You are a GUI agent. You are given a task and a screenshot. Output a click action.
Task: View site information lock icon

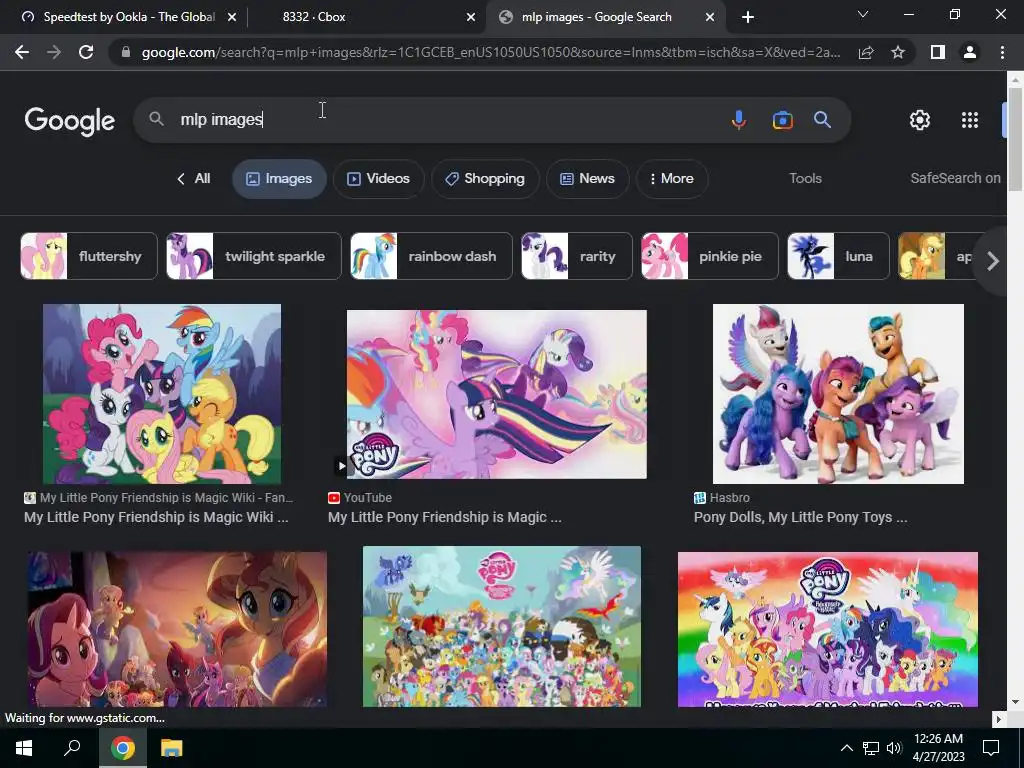(126, 52)
